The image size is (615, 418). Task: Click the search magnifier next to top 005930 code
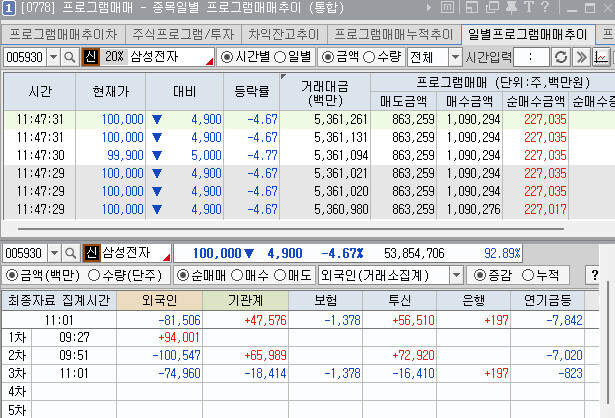[x=69, y=57]
